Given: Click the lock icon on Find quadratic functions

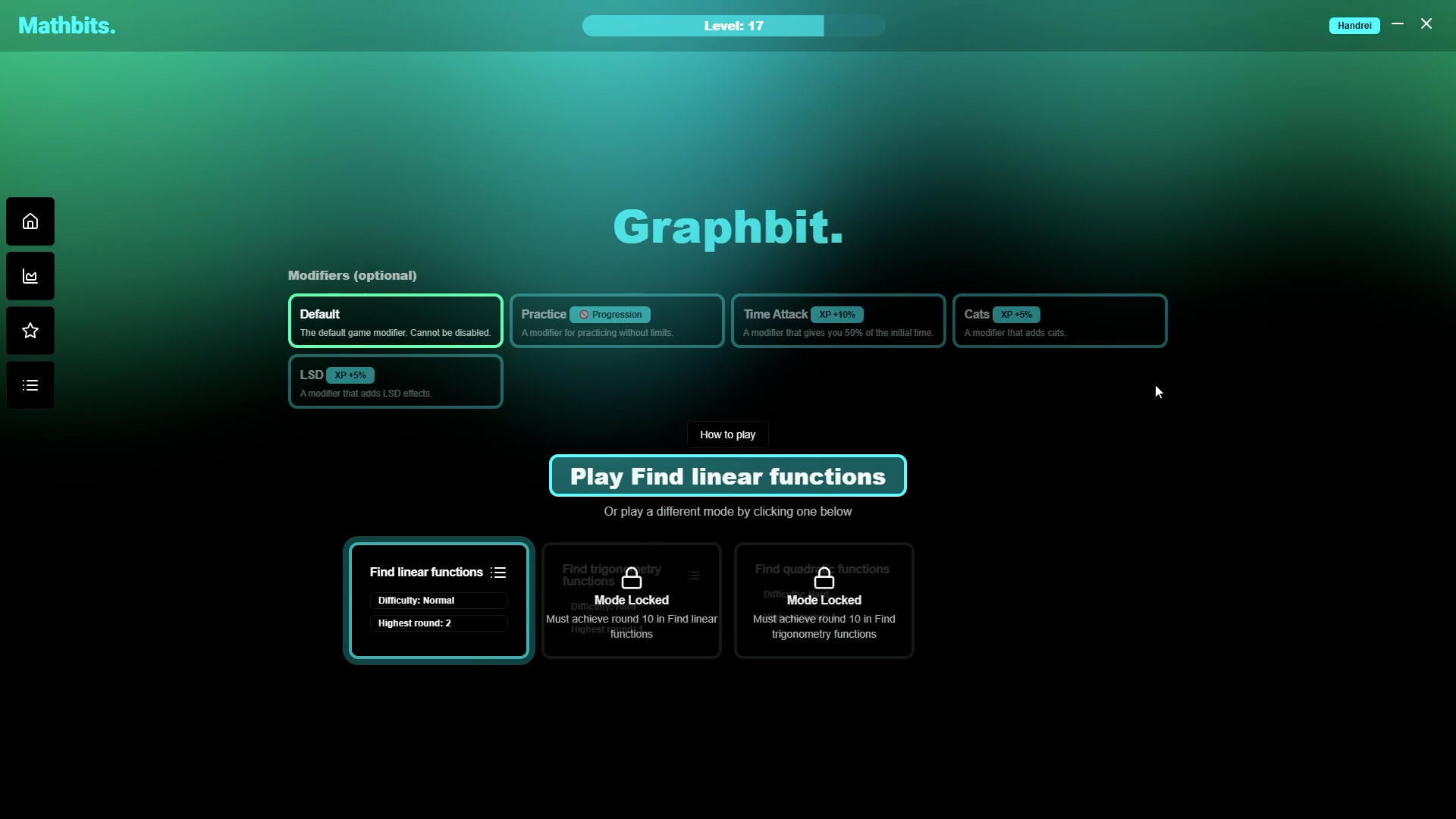Looking at the screenshot, I should pos(824,578).
